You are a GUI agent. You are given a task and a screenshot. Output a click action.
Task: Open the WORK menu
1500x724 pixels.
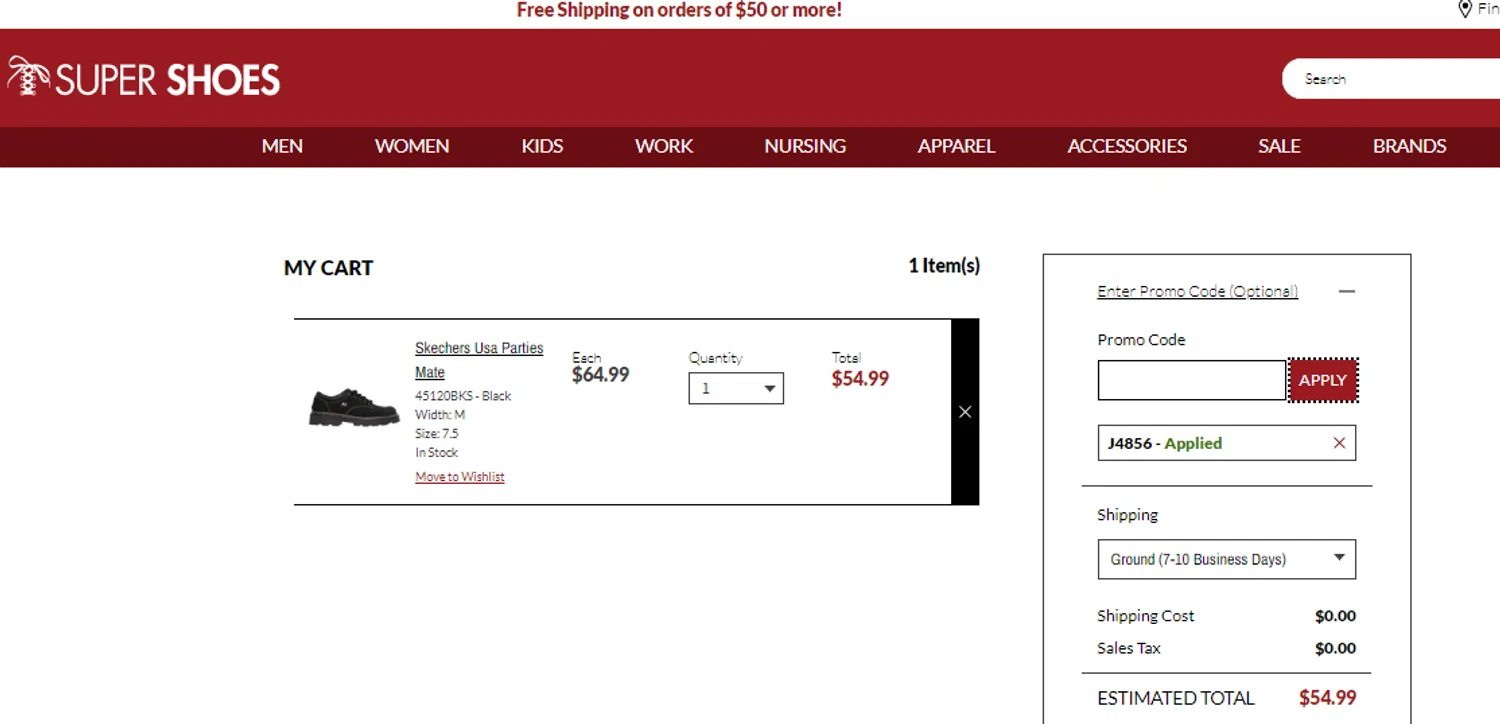[x=664, y=146]
